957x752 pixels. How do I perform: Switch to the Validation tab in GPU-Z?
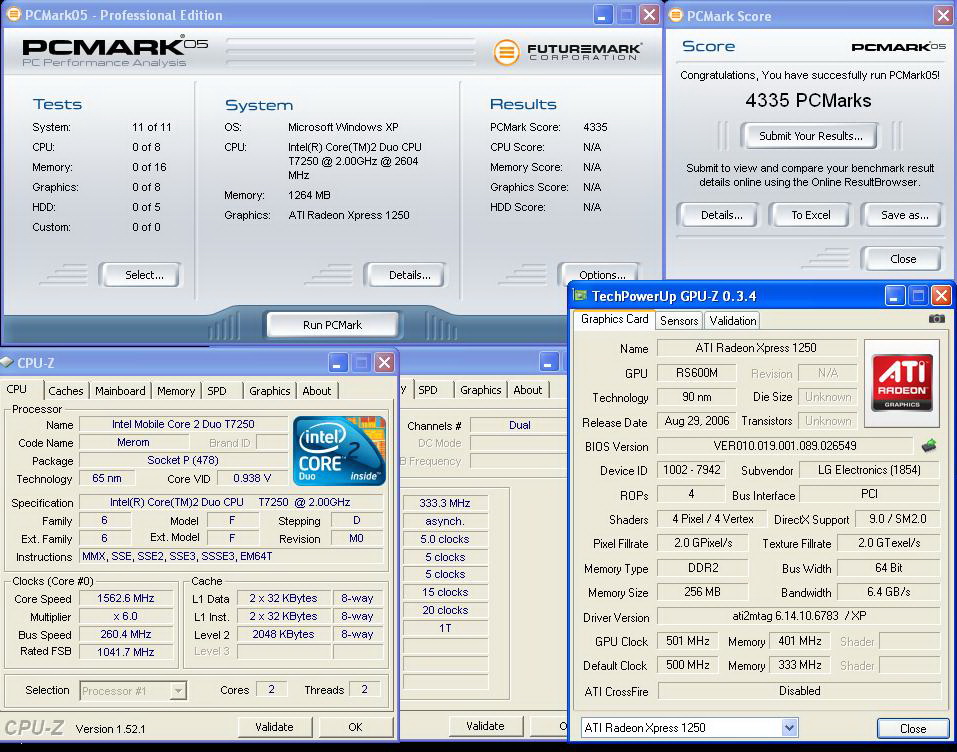click(x=732, y=320)
